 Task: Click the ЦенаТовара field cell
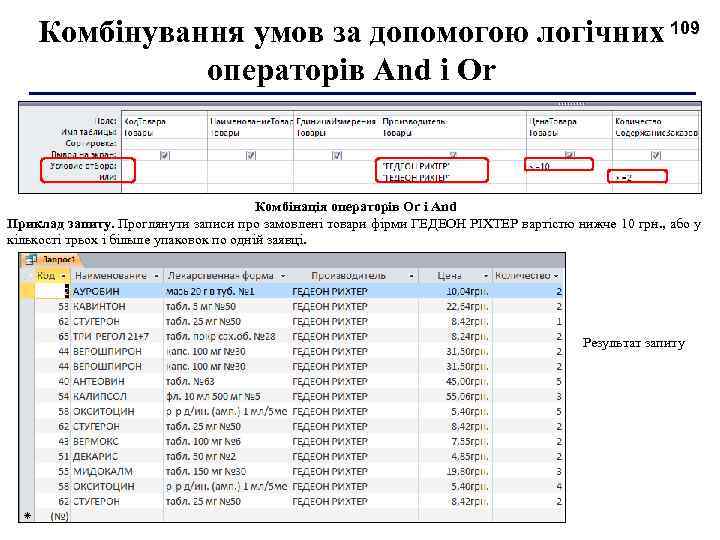pos(569,122)
